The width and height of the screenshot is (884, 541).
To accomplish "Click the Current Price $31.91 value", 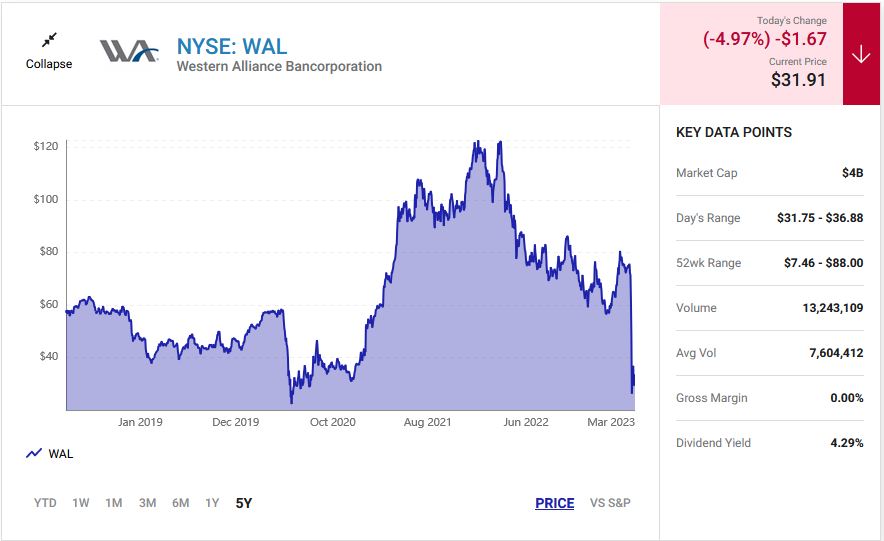I will coord(798,80).
